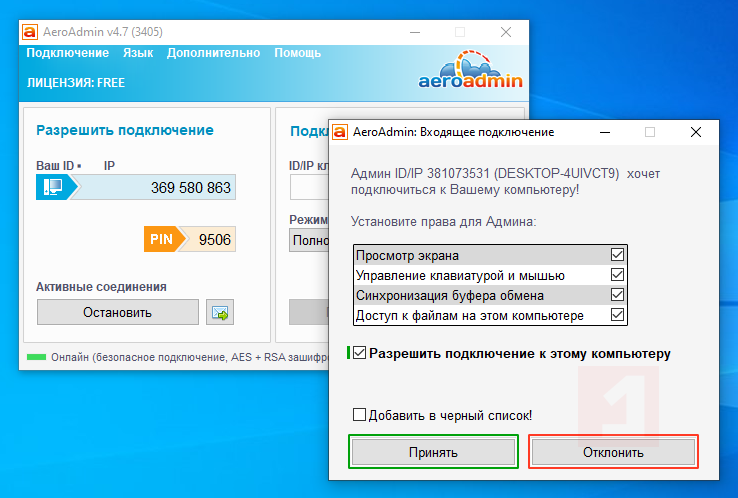The height and width of the screenshot is (498, 738).
Task: Click the Принять button
Action: coord(433,452)
